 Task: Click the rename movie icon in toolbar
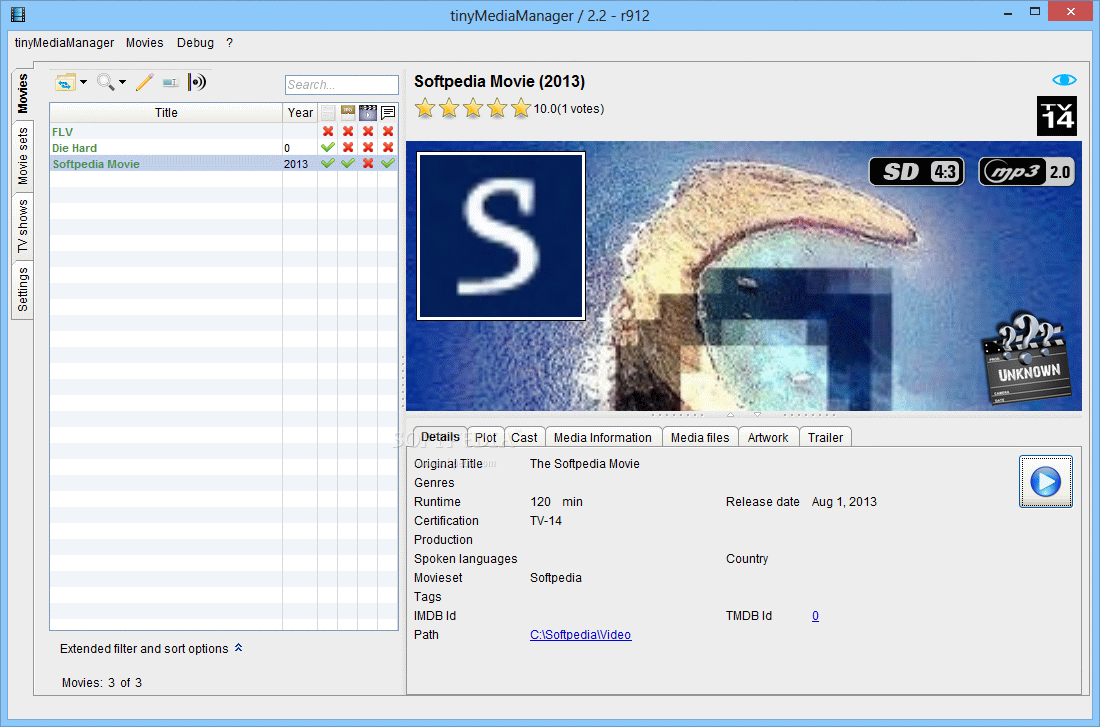coord(170,82)
